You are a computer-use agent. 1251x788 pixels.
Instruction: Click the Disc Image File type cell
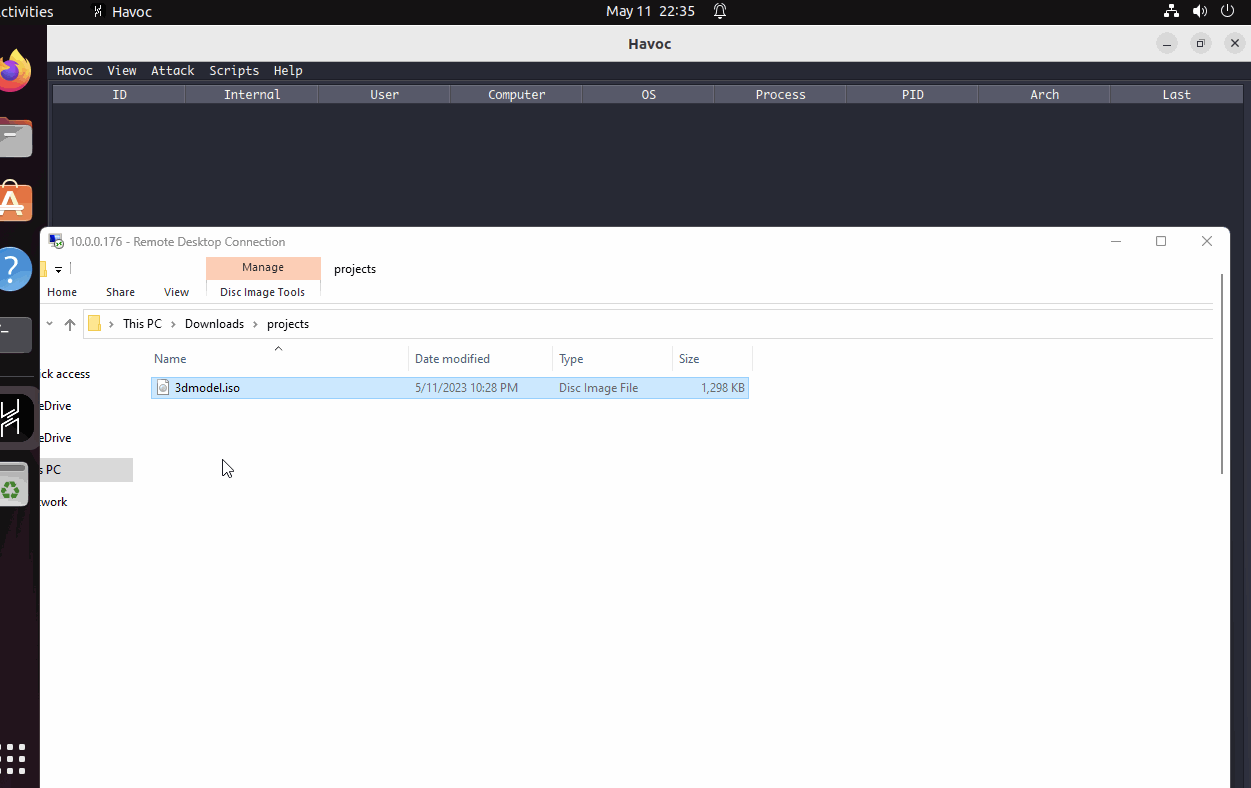click(598, 387)
